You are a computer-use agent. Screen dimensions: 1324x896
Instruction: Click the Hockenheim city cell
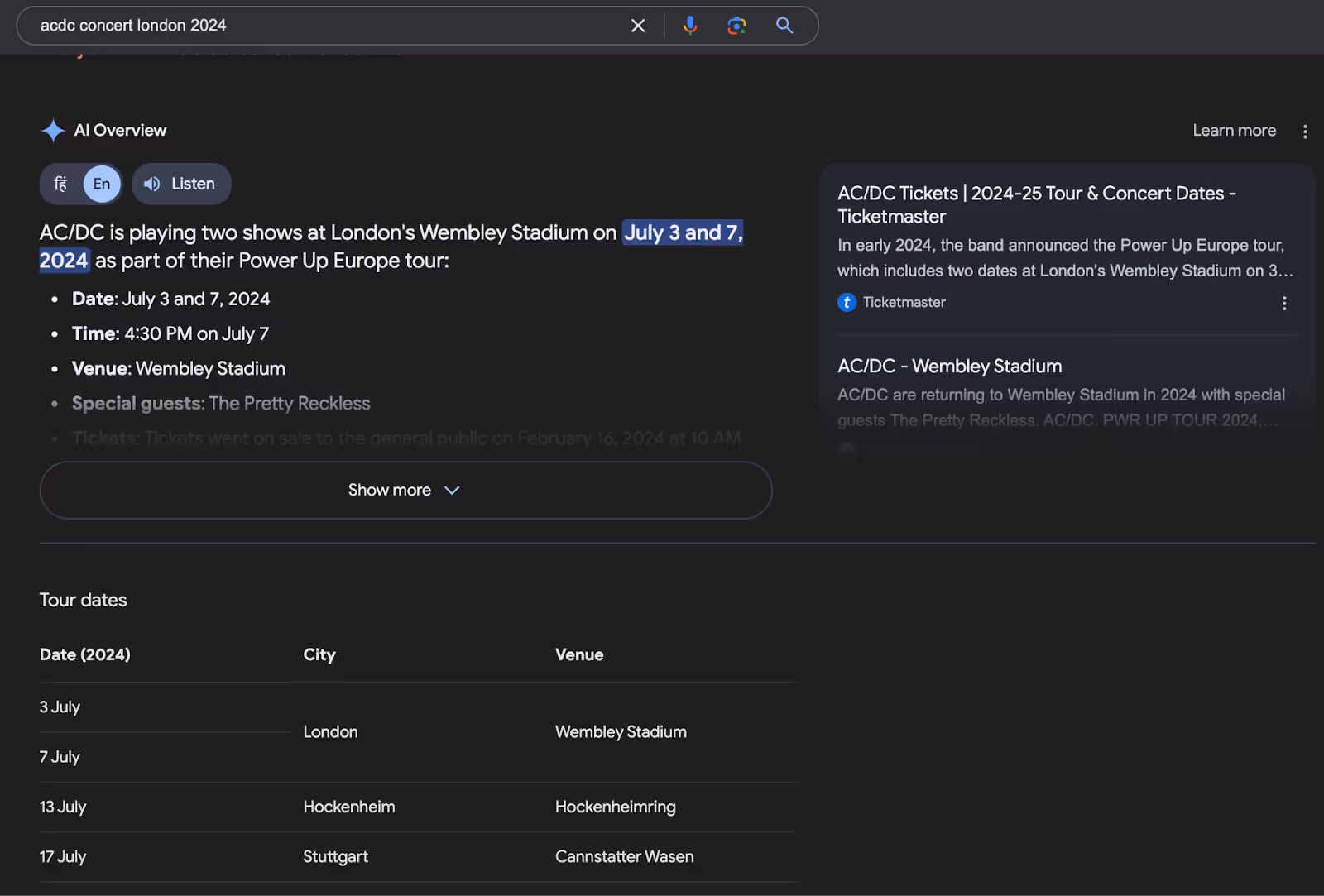348,807
